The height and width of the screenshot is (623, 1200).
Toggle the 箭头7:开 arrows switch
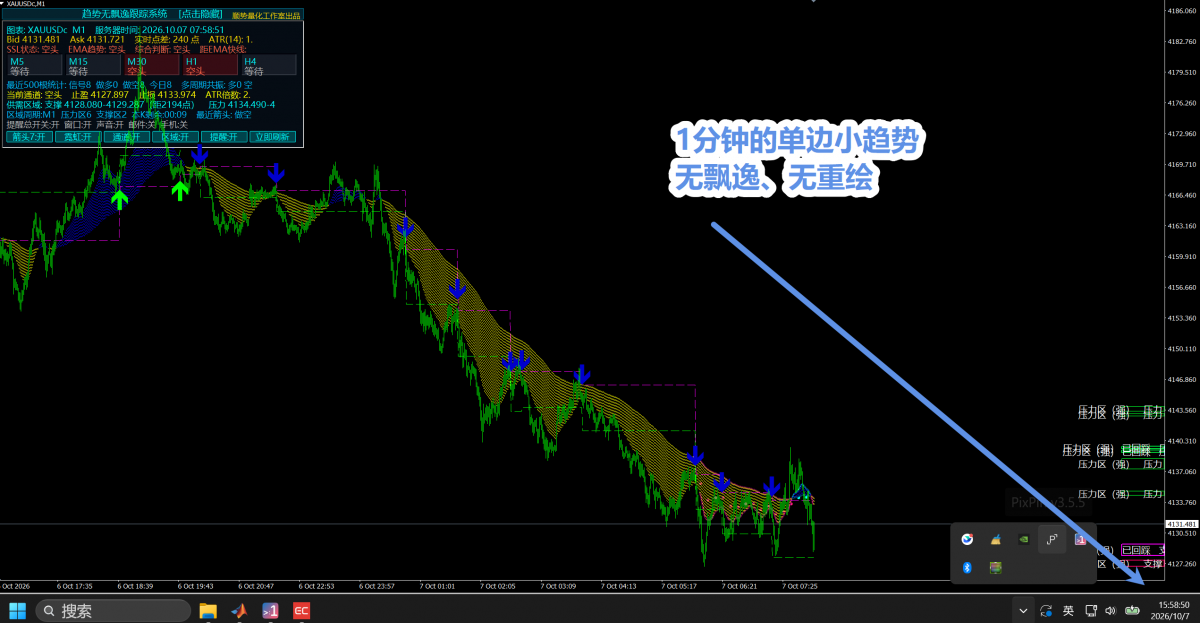(x=28, y=137)
